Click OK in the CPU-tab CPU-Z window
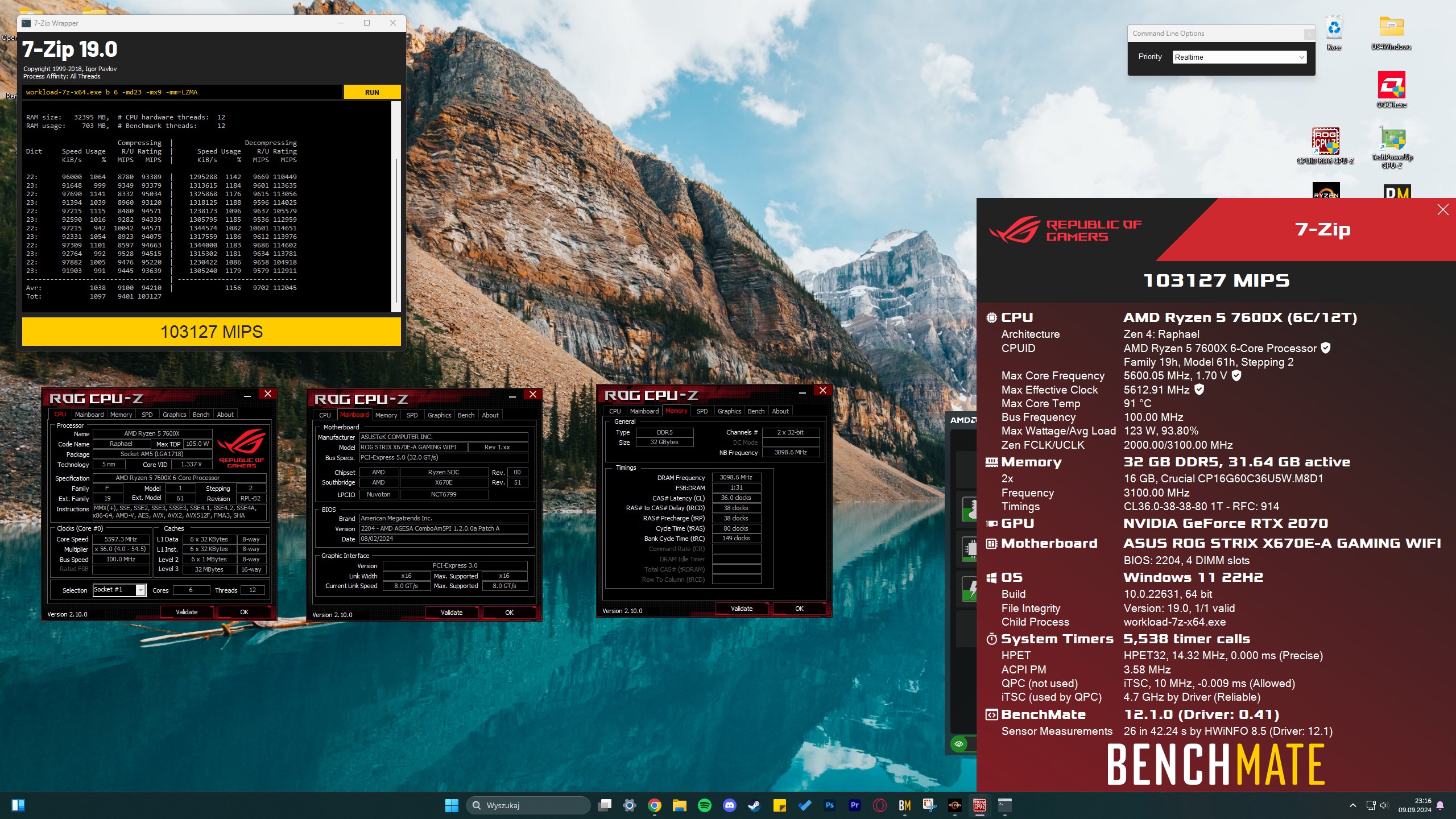This screenshot has width=1456, height=819. pyautogui.click(x=244, y=612)
